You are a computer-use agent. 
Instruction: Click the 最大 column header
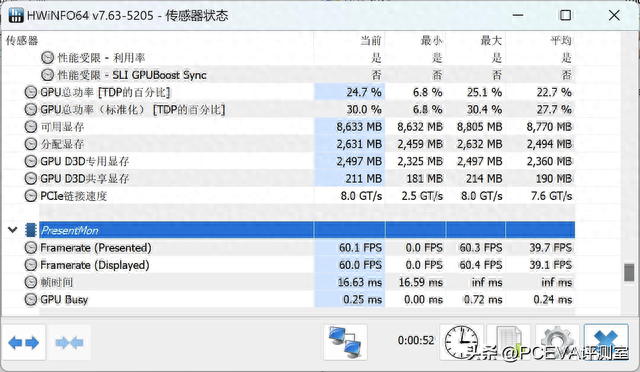coord(491,40)
